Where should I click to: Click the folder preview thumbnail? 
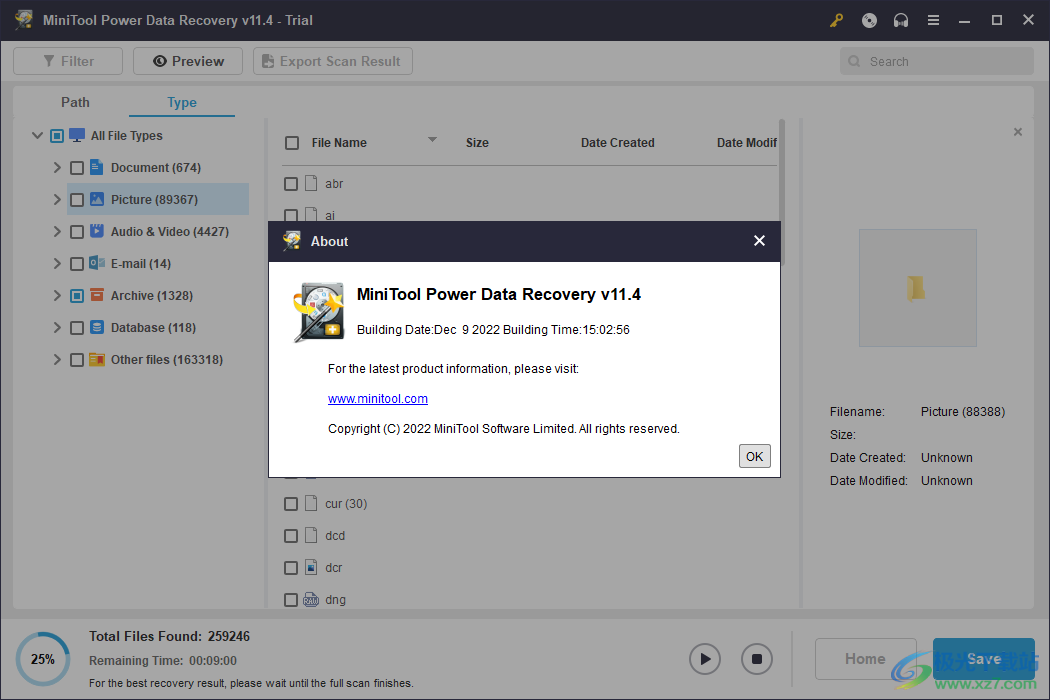click(x=917, y=288)
